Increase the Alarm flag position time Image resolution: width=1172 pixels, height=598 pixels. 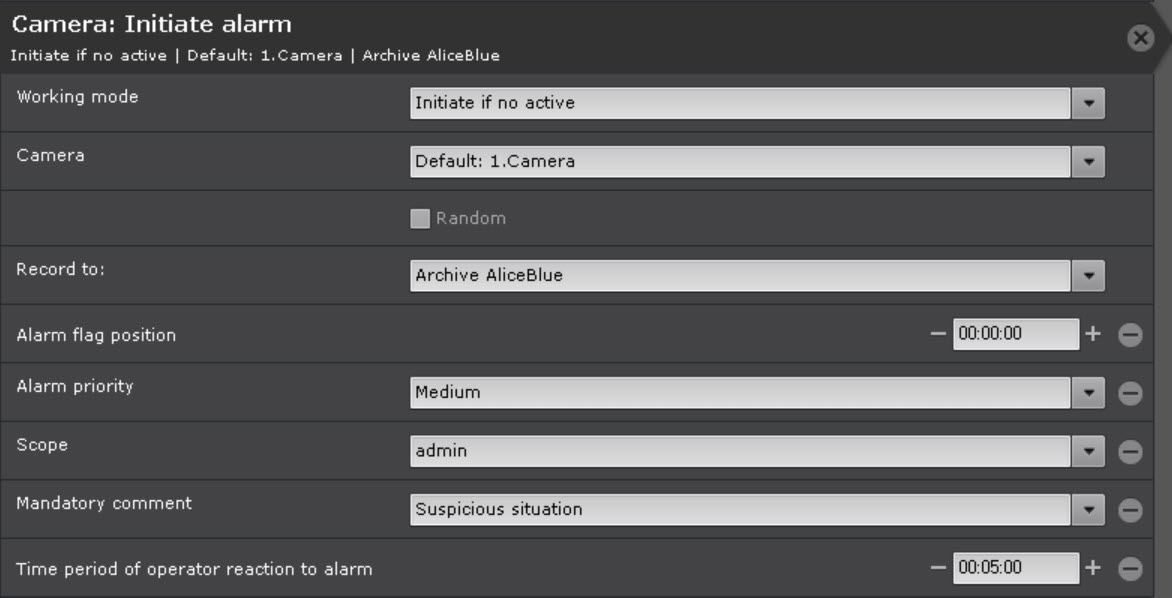1093,335
